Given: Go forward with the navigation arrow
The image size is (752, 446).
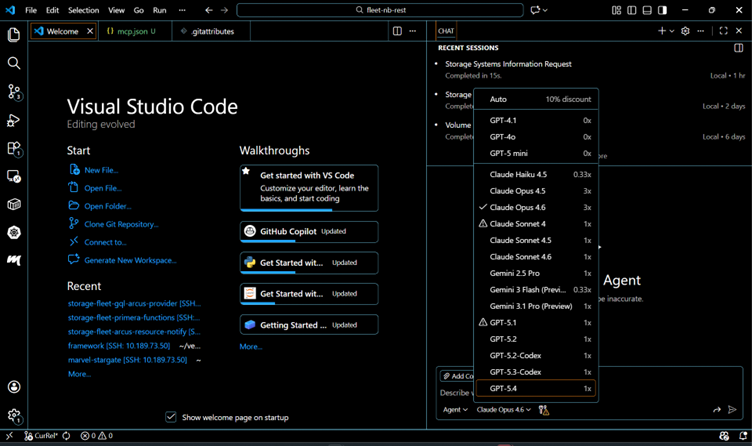Looking at the screenshot, I should click(224, 10).
